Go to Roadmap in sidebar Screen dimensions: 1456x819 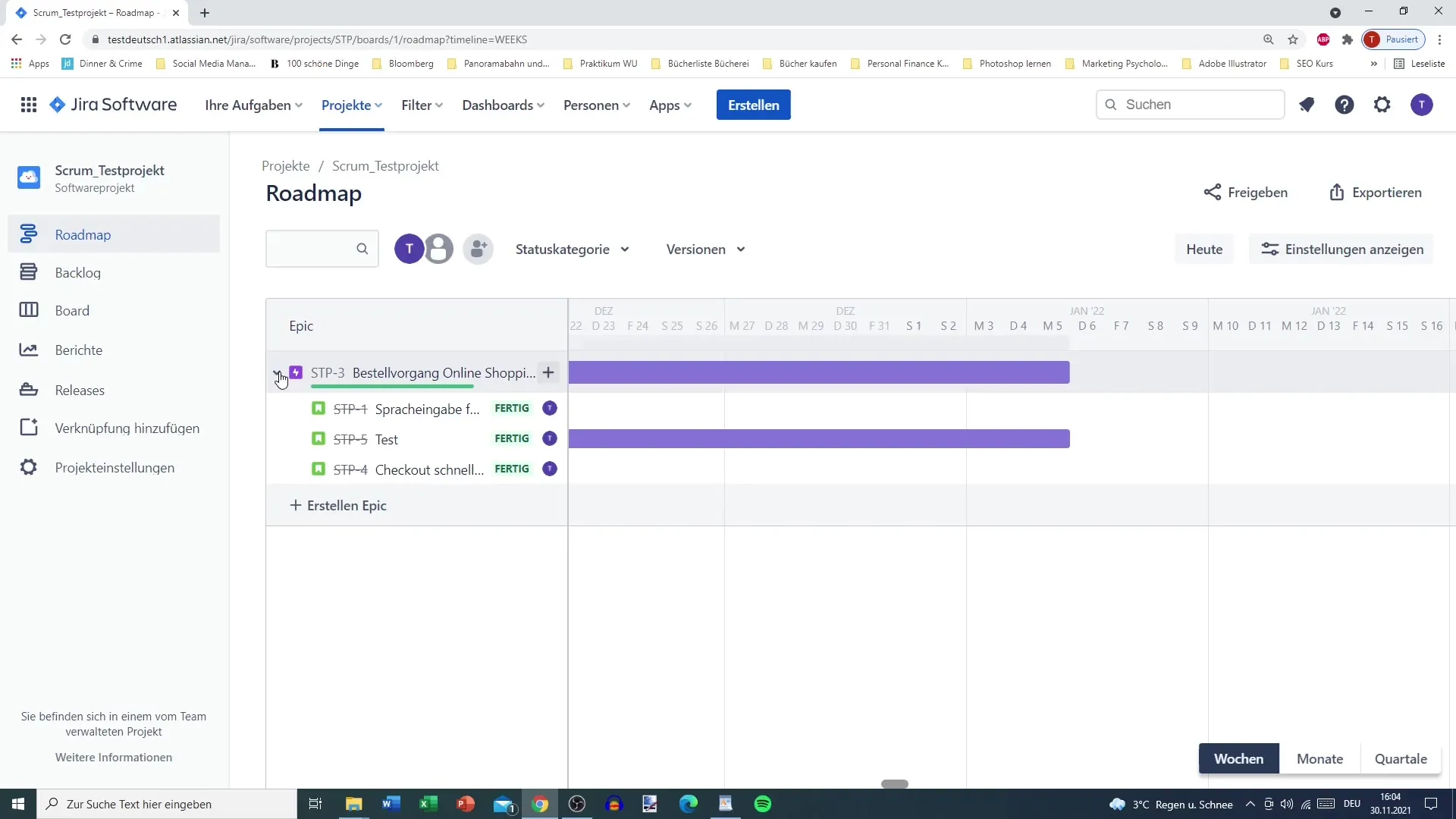click(114, 234)
